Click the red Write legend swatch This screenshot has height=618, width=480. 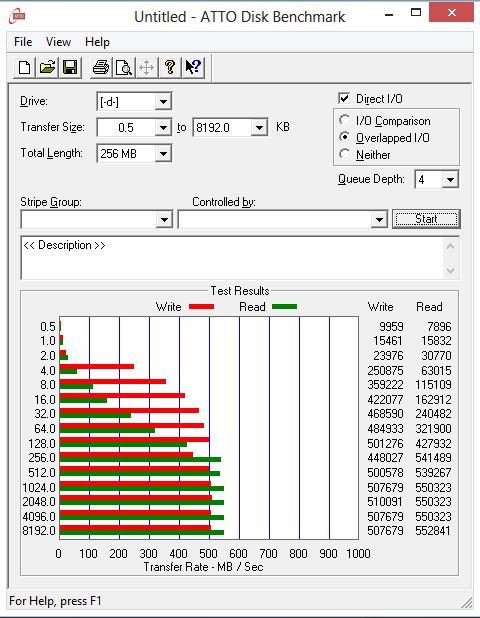(x=201, y=307)
